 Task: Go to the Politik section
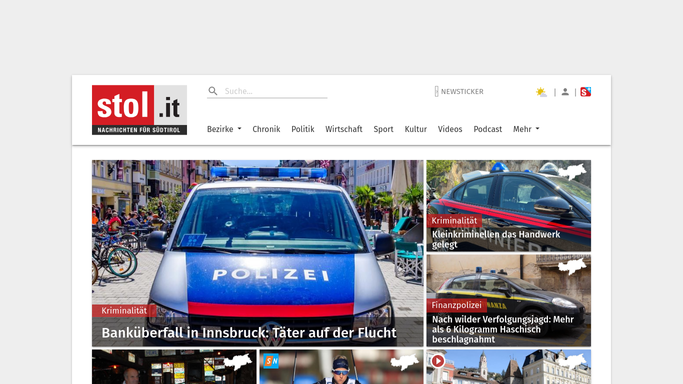point(303,129)
